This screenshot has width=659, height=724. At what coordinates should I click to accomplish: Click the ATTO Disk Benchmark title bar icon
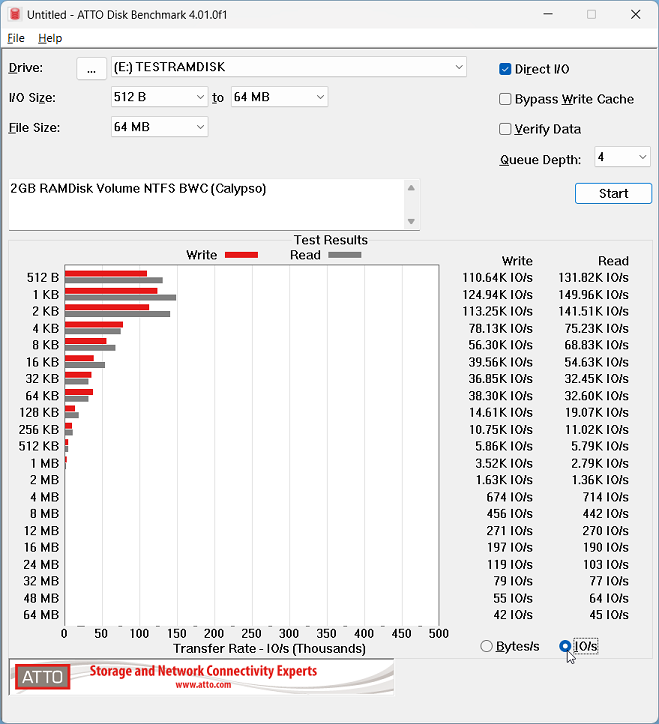pyautogui.click(x=15, y=14)
